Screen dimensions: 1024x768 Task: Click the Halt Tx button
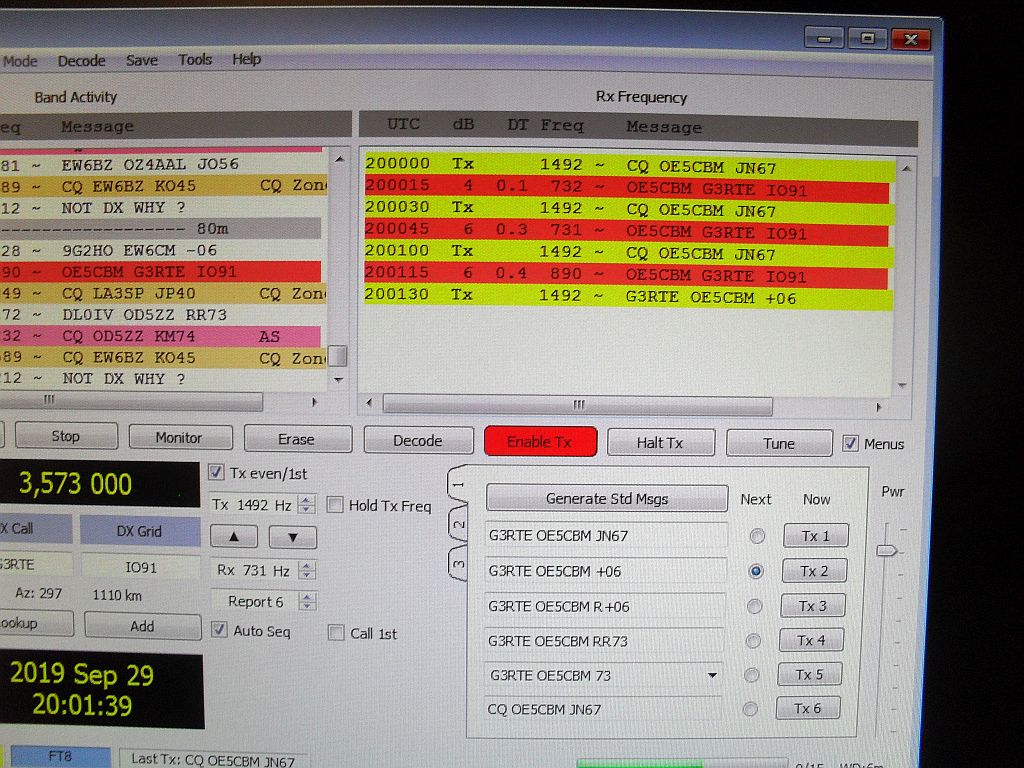tap(661, 442)
